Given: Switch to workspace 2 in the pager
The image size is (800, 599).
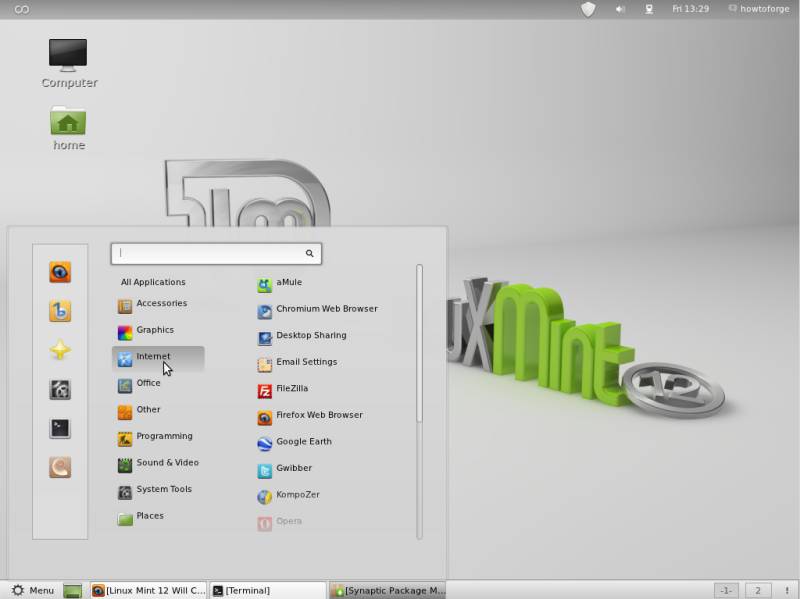Looking at the screenshot, I should tap(758, 591).
